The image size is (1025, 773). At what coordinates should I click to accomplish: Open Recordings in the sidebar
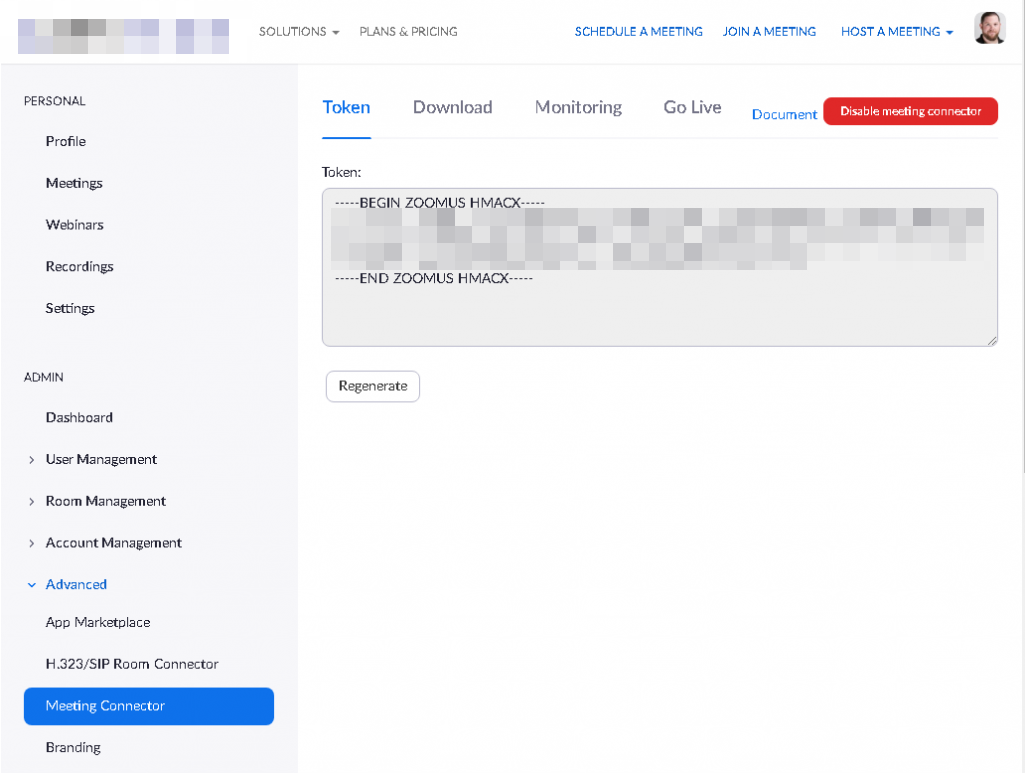[x=79, y=267]
